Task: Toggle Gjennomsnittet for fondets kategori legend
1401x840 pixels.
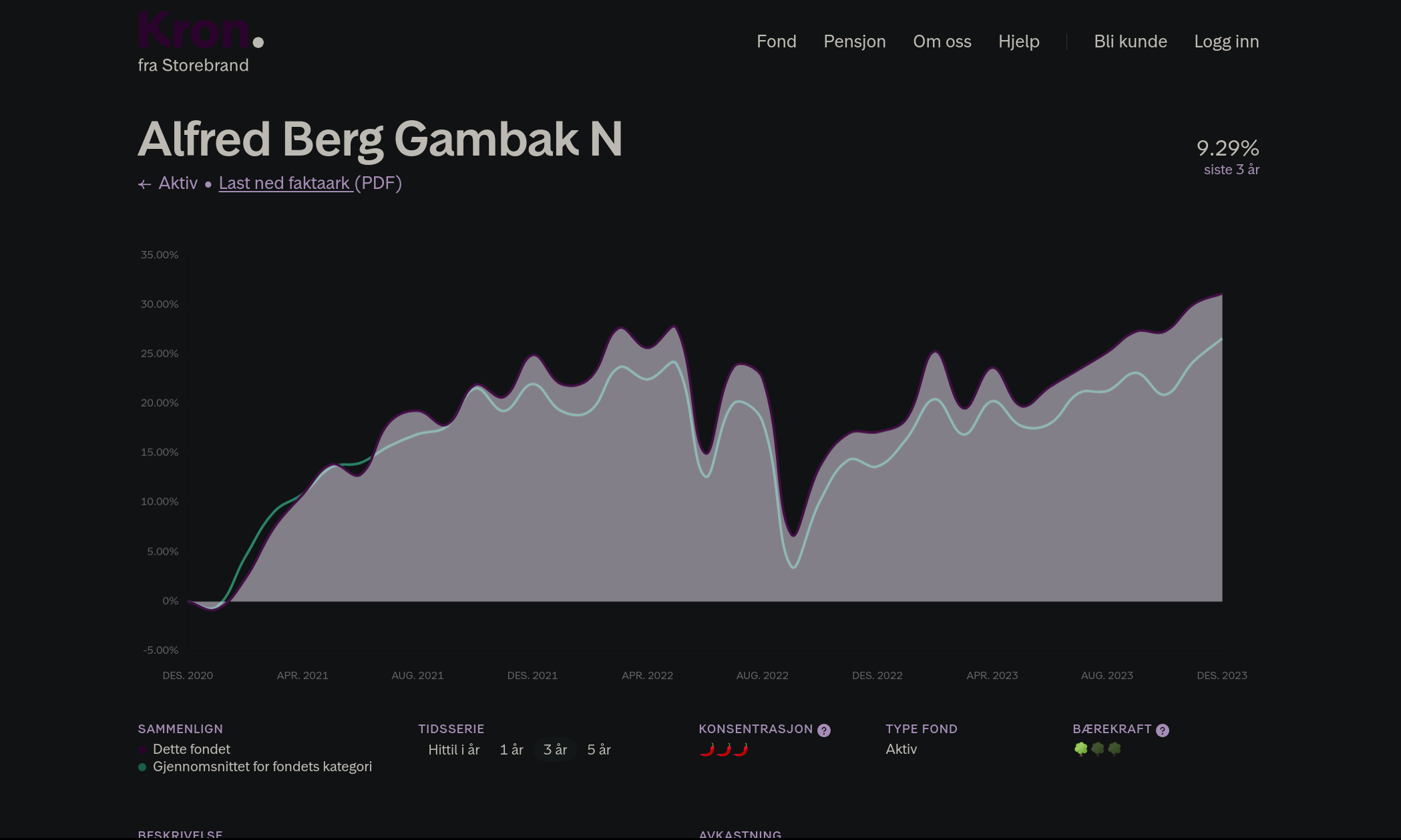Action: tap(262, 767)
